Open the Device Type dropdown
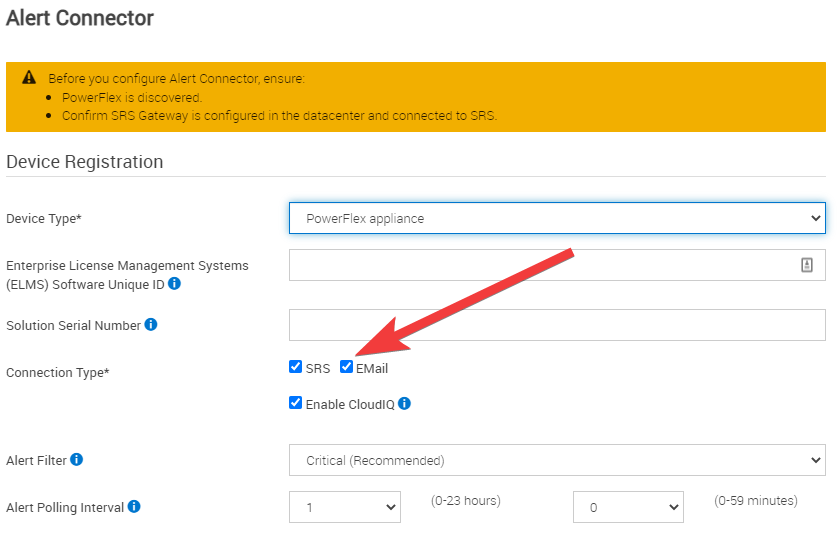 (x=557, y=218)
